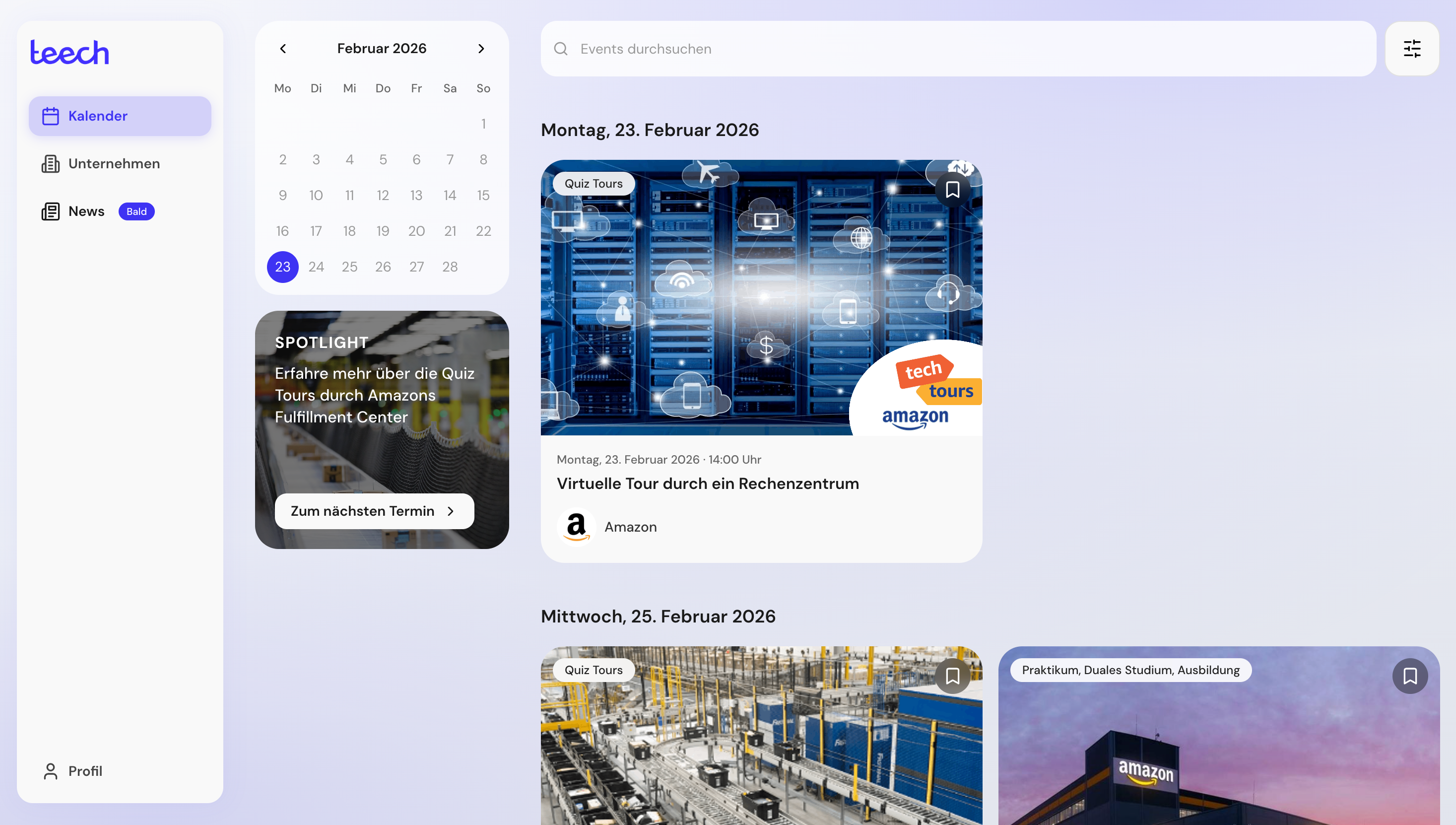Go to next month in calendar
Viewport: 1456px width, 825px height.
tap(481, 49)
